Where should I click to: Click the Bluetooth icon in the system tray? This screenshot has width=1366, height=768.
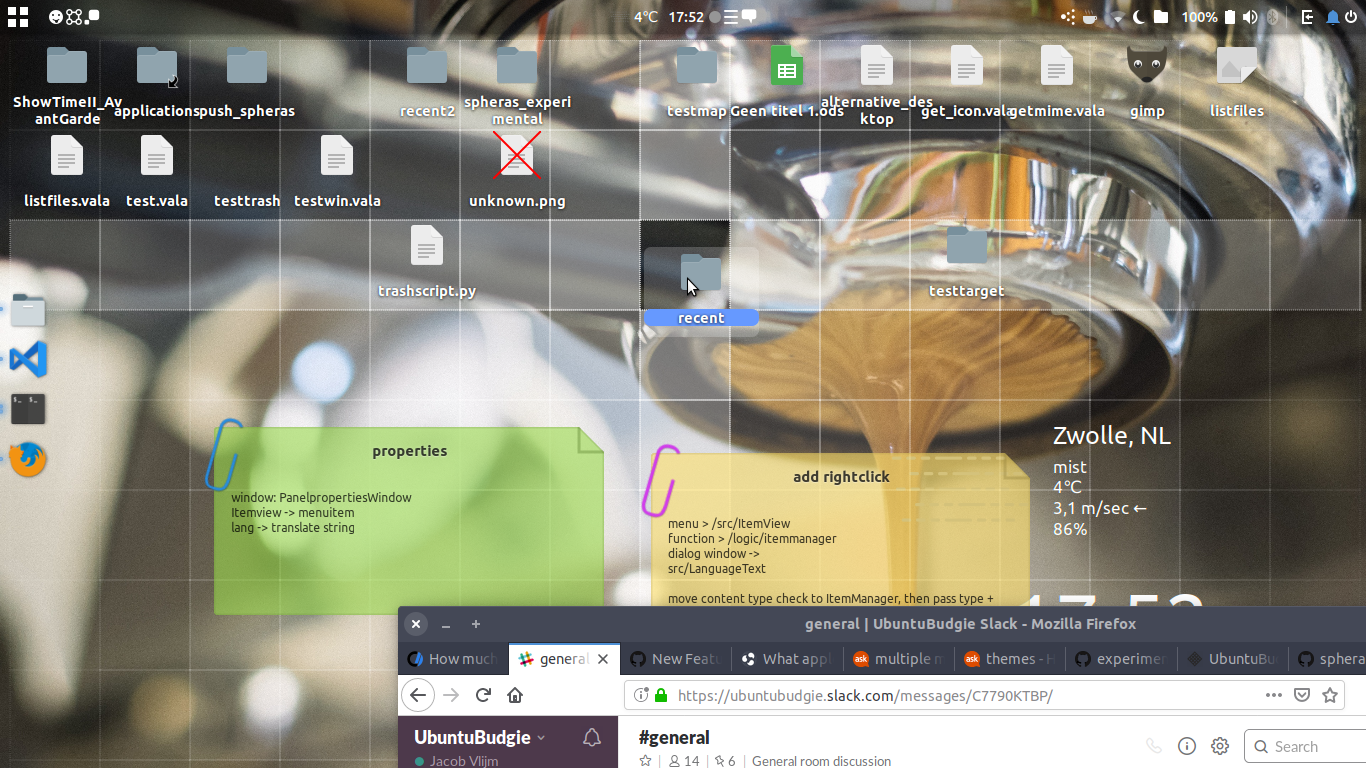pos(1273,17)
